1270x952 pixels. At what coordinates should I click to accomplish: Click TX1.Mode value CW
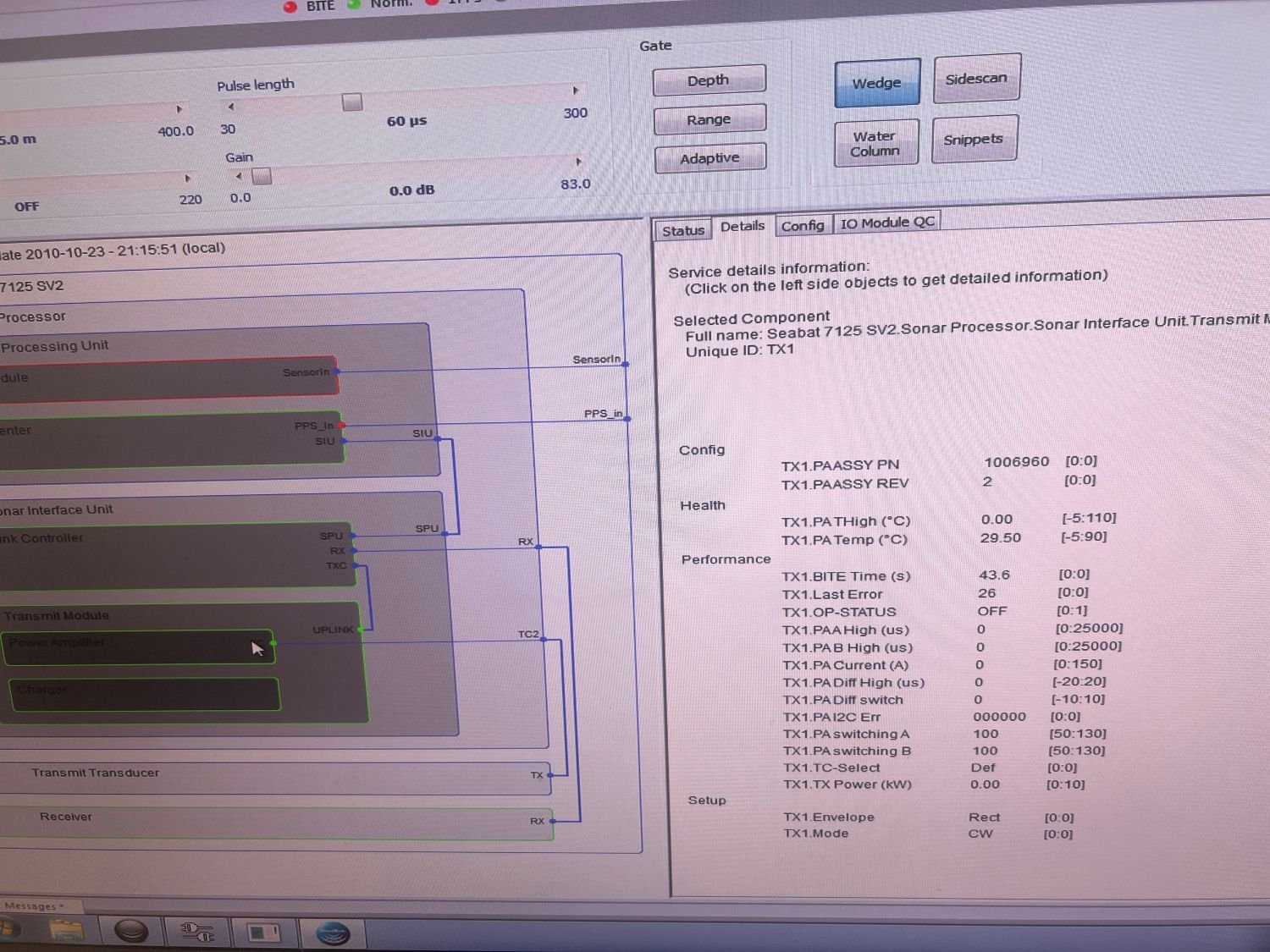[x=980, y=834]
